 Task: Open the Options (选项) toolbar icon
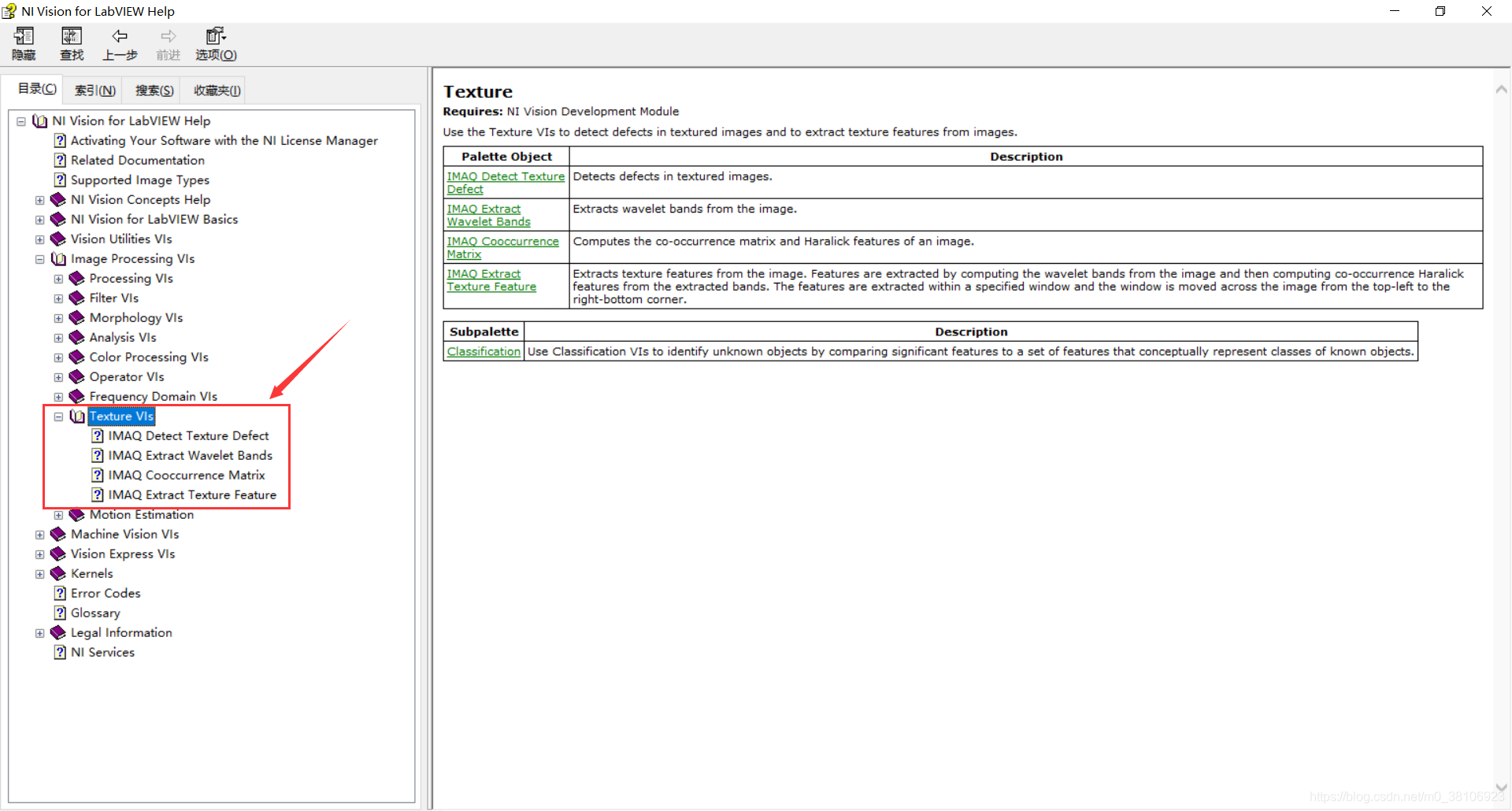click(216, 36)
